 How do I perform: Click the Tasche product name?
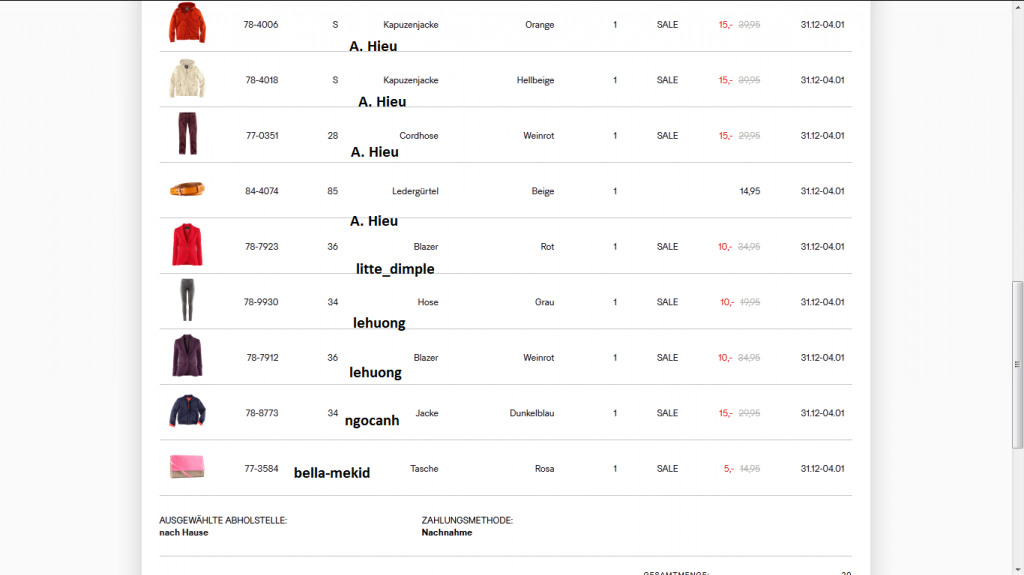click(x=424, y=469)
